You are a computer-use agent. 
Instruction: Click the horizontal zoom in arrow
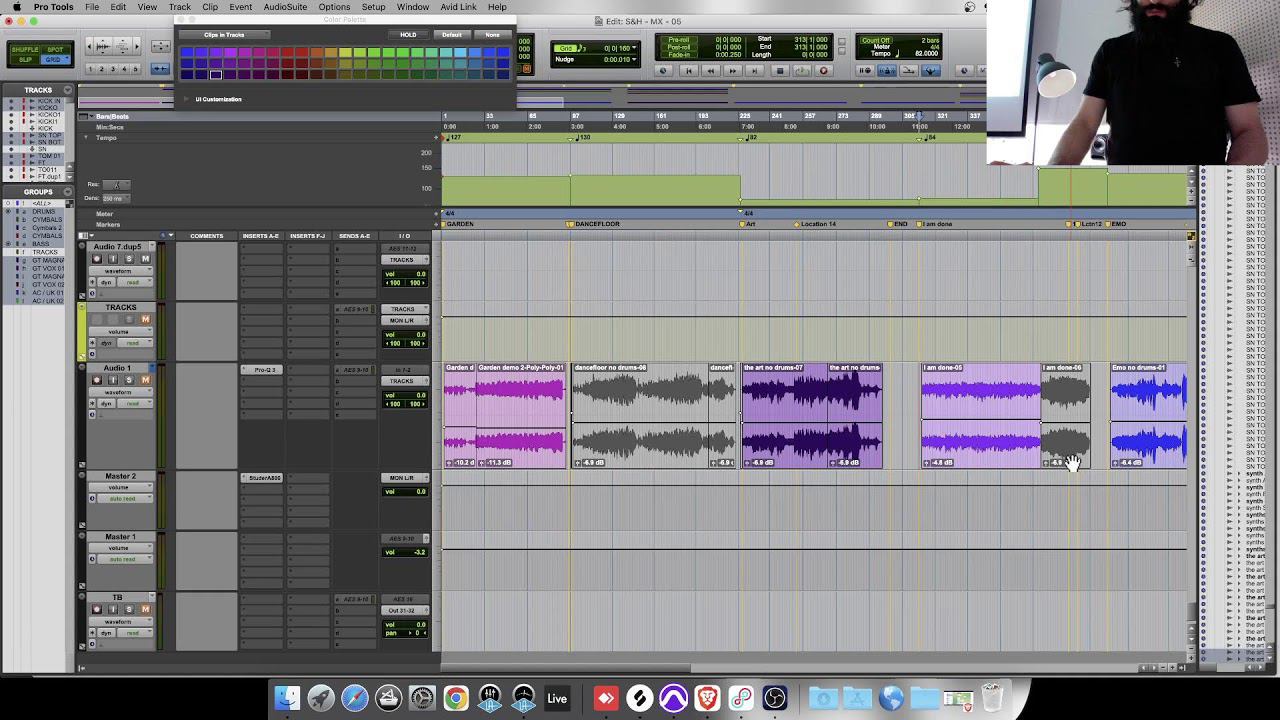click(x=136, y=47)
